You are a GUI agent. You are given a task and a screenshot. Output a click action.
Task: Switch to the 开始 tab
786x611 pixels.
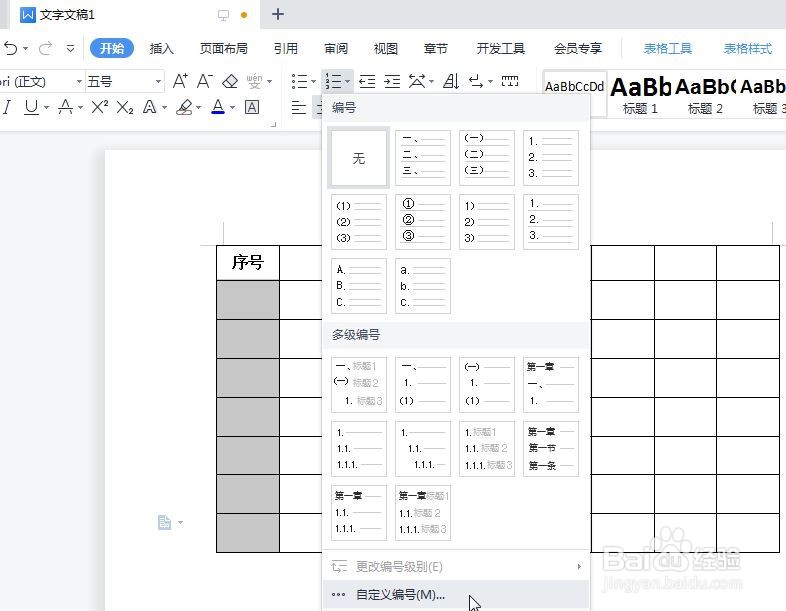pos(112,49)
